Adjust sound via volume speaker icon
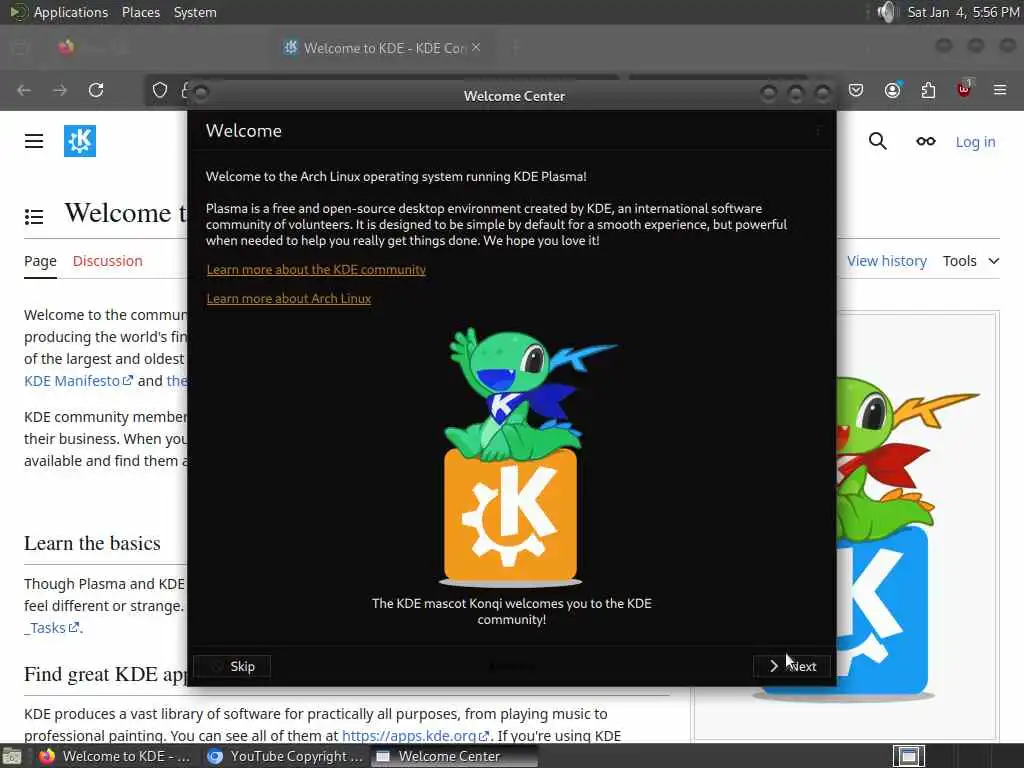 pos(887,12)
